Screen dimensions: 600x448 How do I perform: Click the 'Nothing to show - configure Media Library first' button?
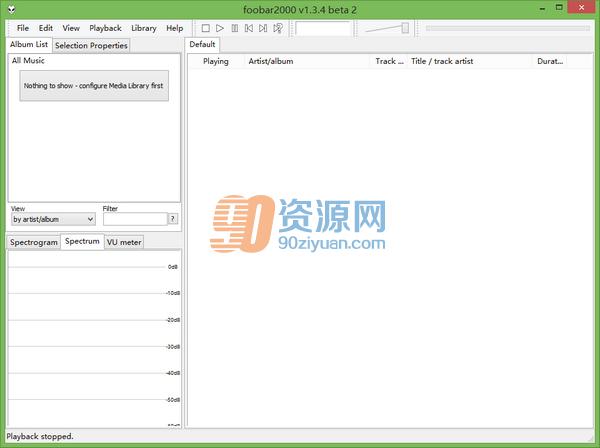(94, 86)
